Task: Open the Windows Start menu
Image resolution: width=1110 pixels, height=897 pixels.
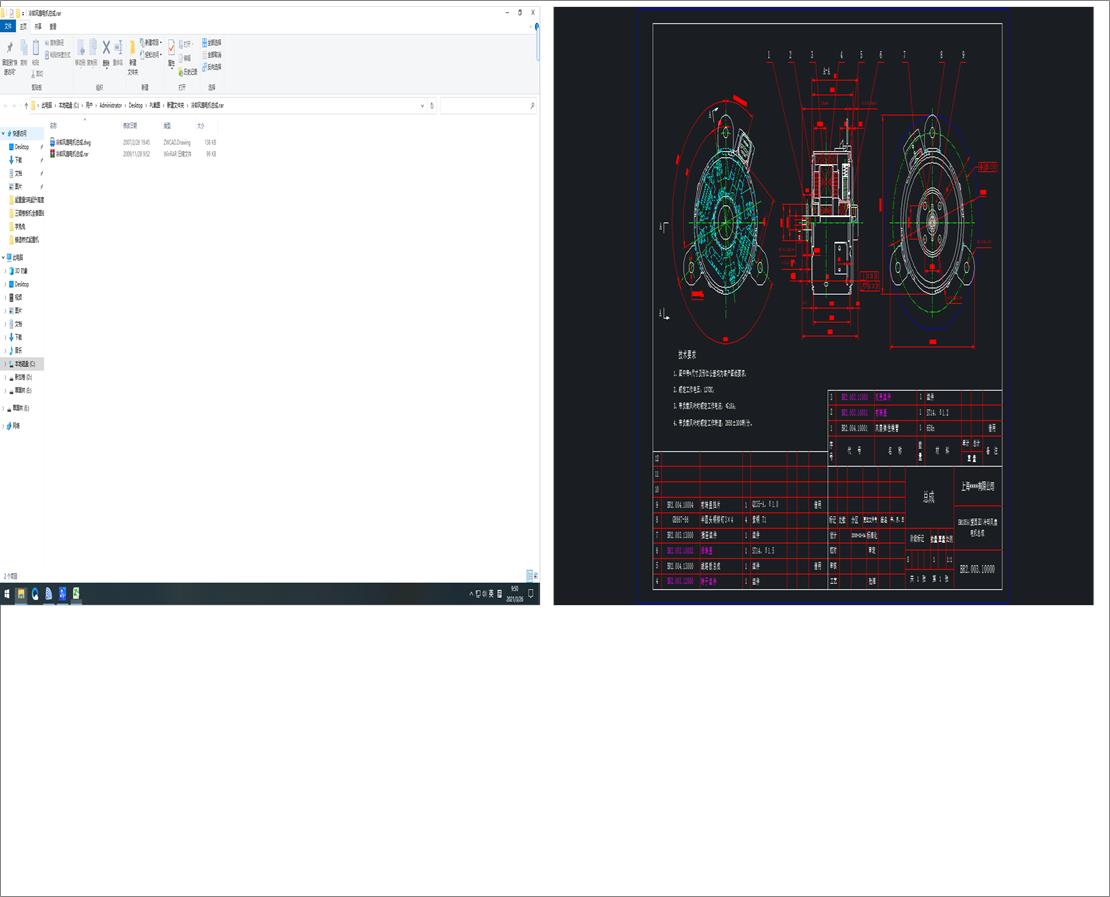Action: (x=7, y=594)
